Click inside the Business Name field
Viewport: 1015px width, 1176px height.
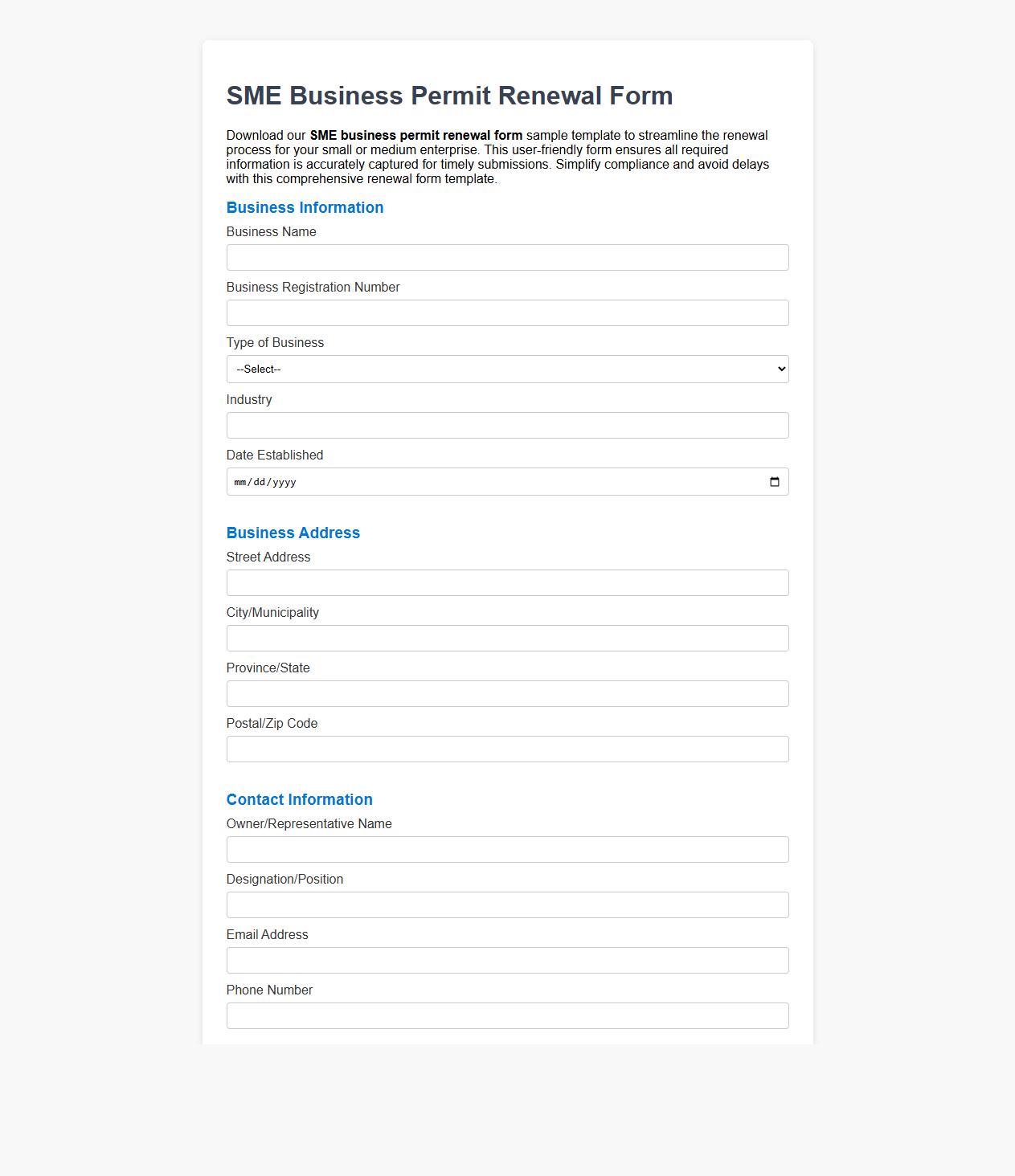coord(507,257)
